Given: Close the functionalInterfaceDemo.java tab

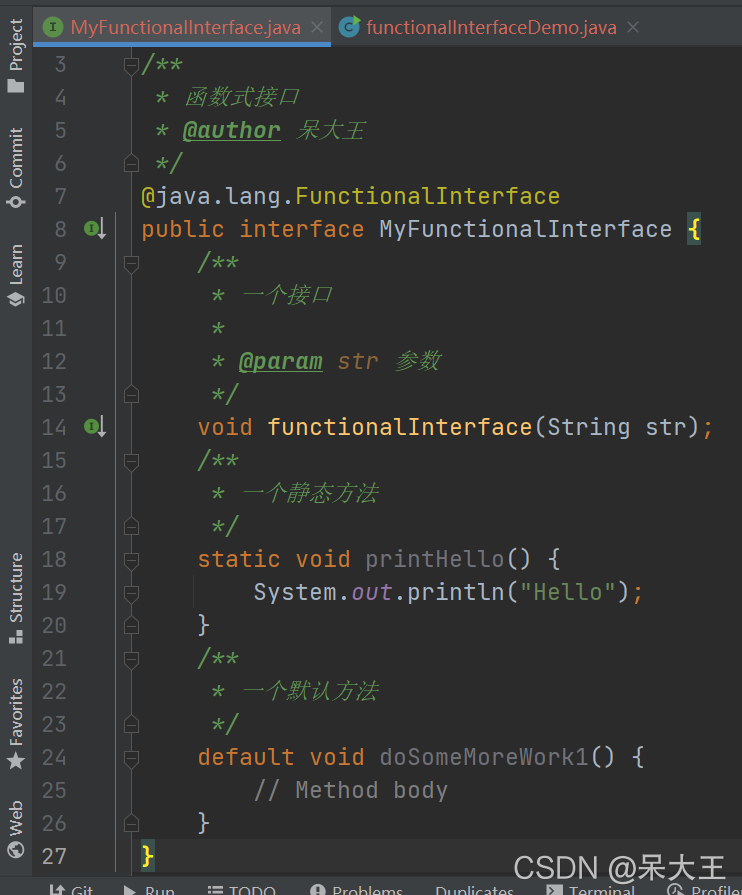Looking at the screenshot, I should tap(632, 27).
